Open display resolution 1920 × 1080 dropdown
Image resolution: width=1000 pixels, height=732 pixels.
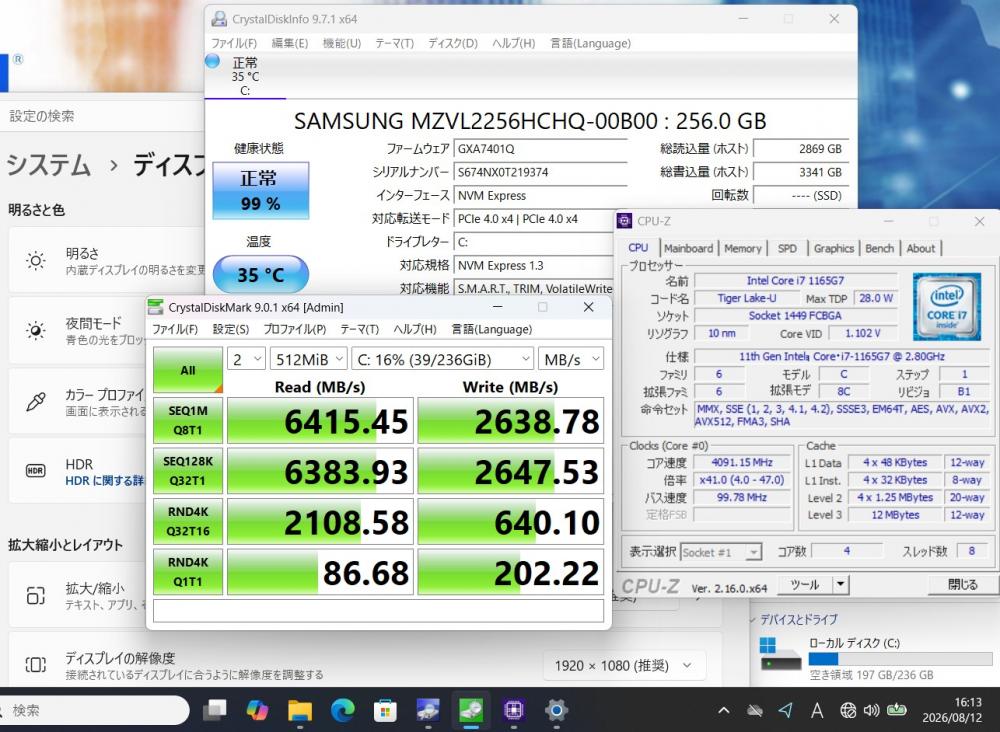(623, 666)
